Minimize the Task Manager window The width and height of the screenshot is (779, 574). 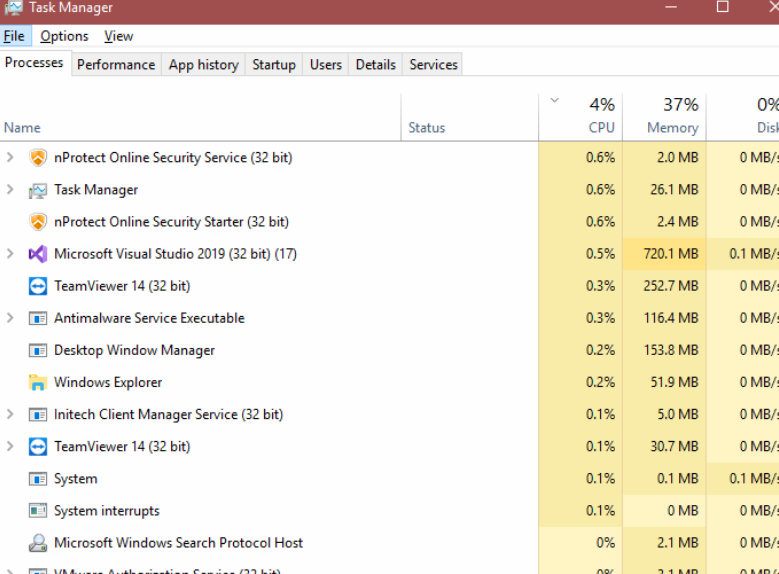click(671, 7)
